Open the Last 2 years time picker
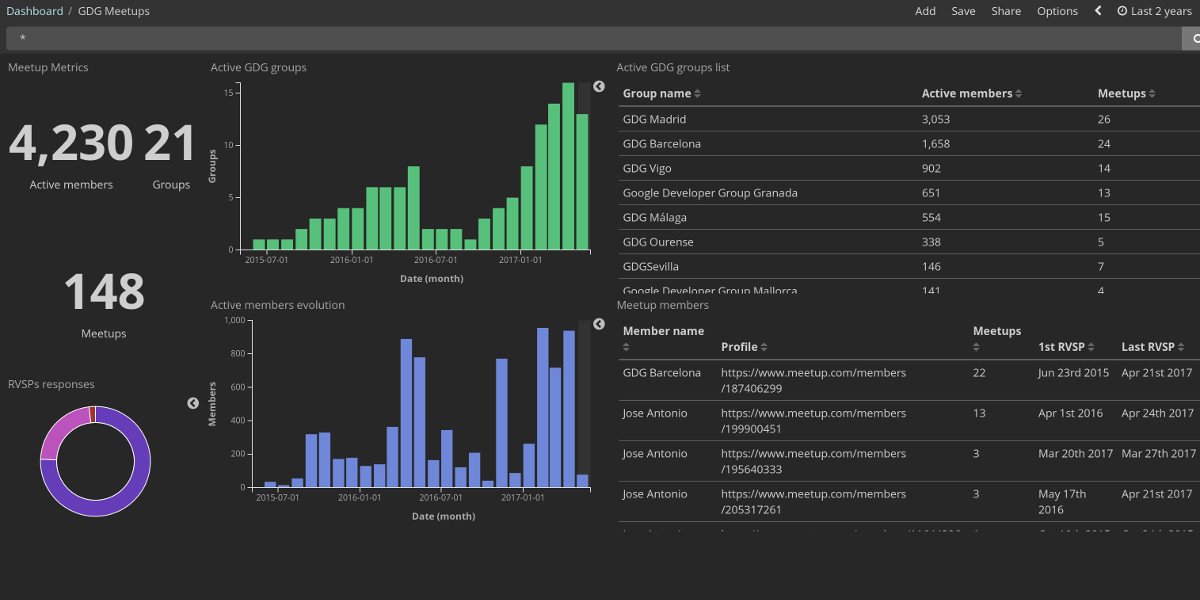The height and width of the screenshot is (600, 1200). point(1154,11)
